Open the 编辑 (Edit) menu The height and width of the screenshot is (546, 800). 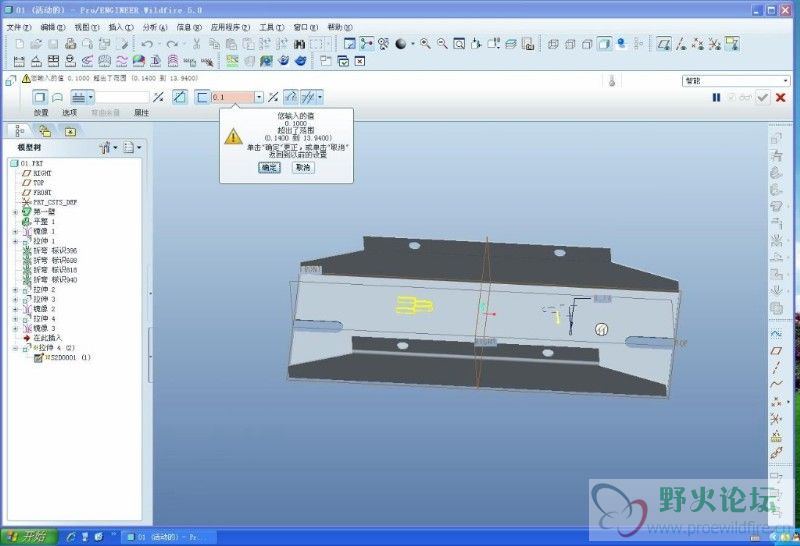[53, 27]
